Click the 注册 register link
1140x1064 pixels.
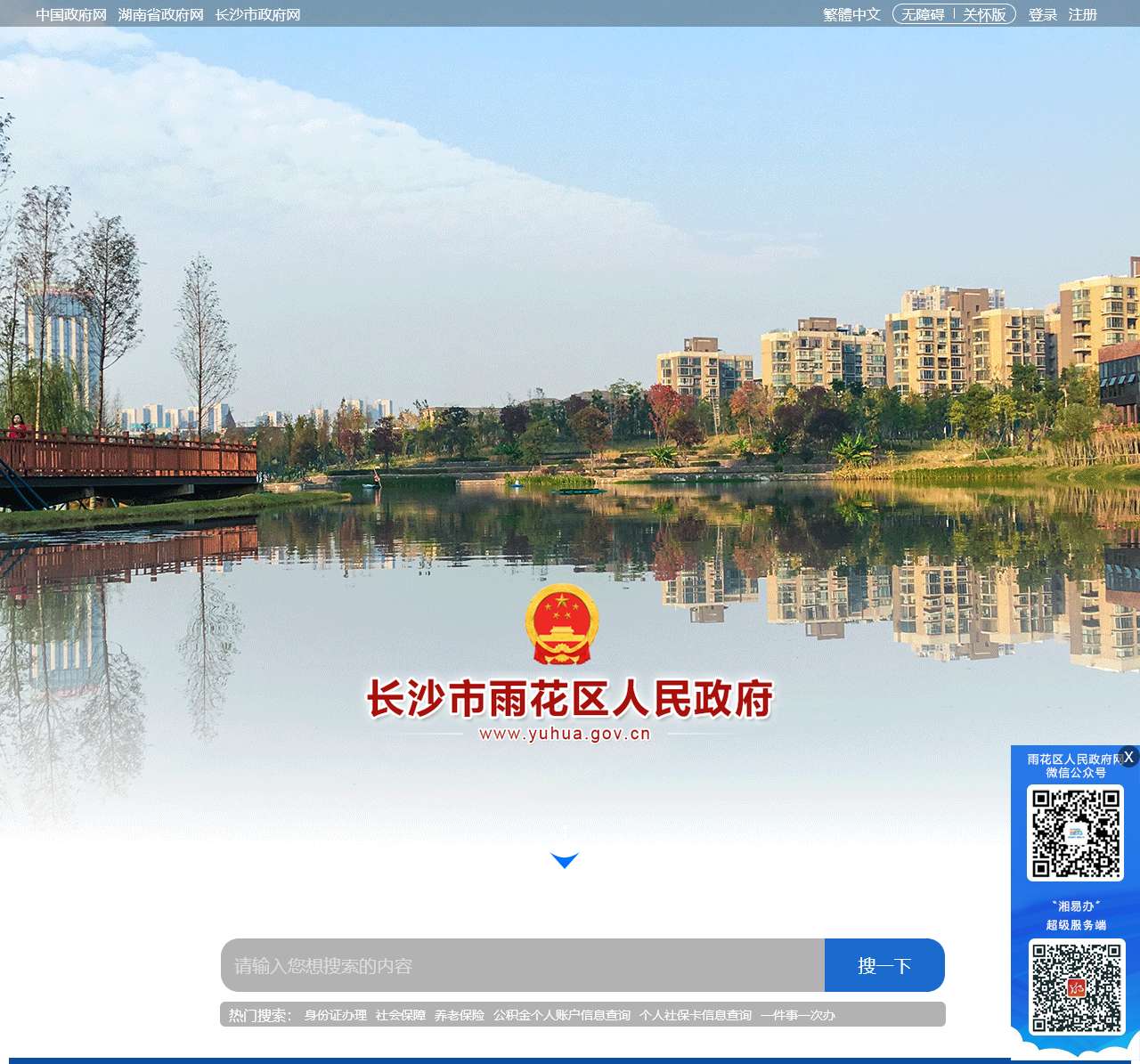1083,15
